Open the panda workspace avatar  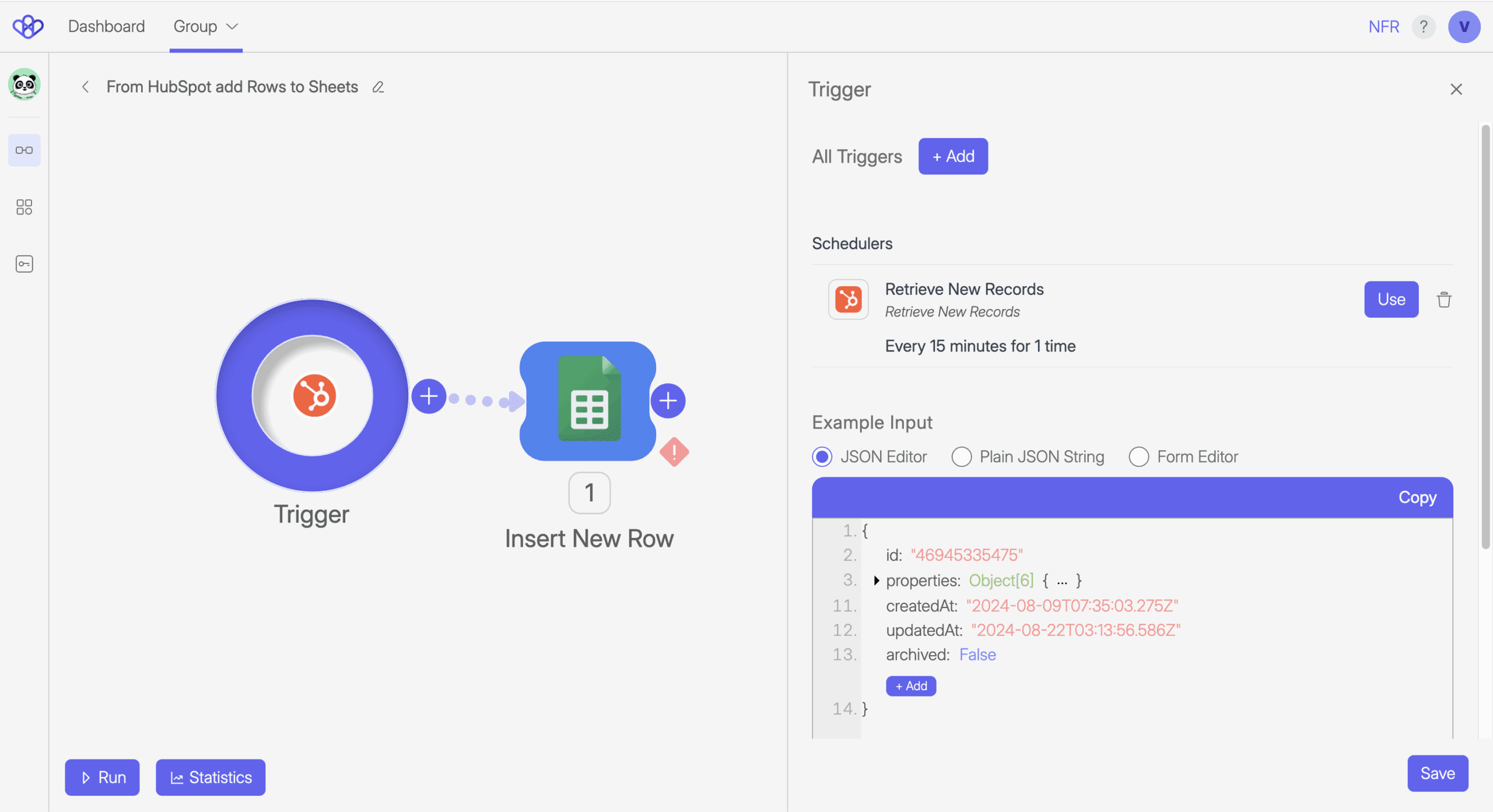click(24, 85)
